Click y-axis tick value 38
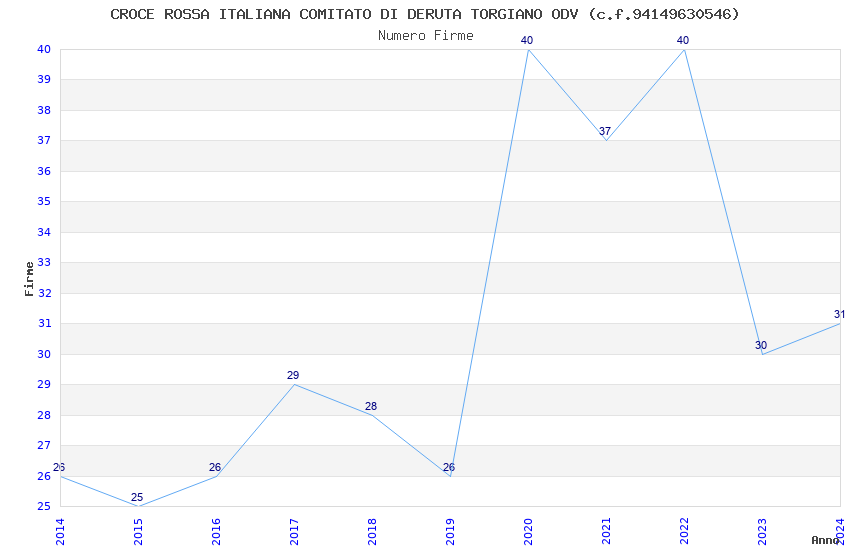Screen dimensions: 850x550 [44, 110]
